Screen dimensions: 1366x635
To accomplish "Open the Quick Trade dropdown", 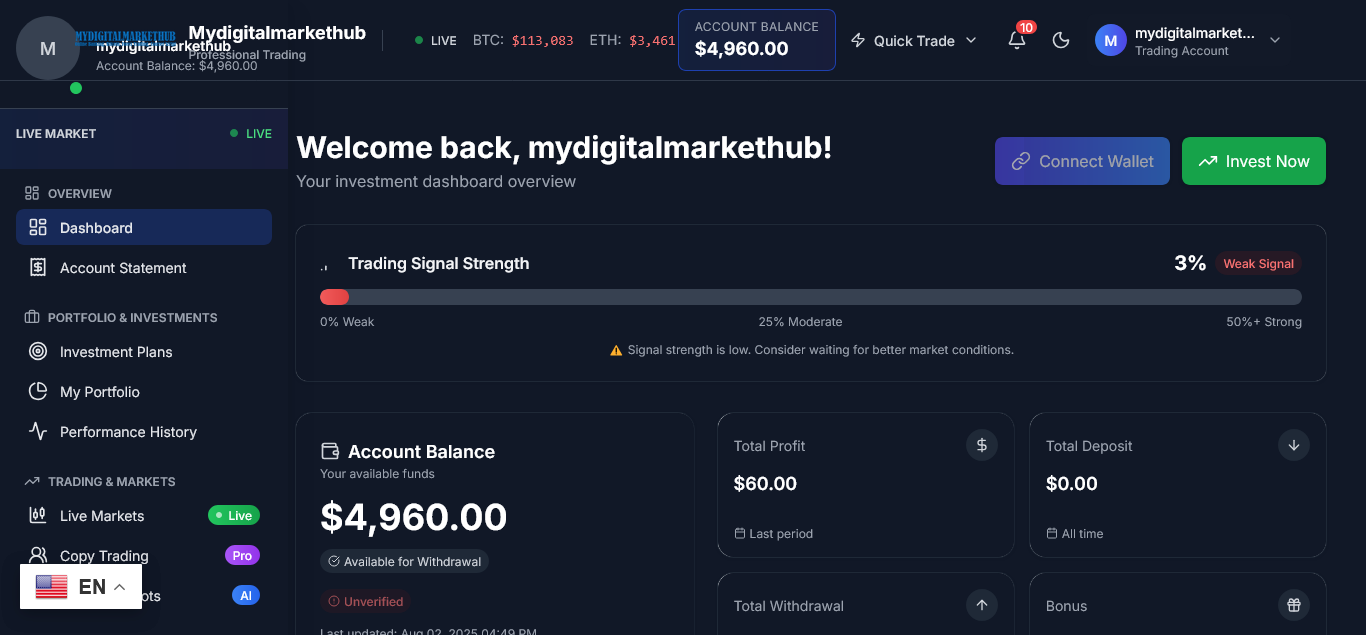I will click(915, 41).
